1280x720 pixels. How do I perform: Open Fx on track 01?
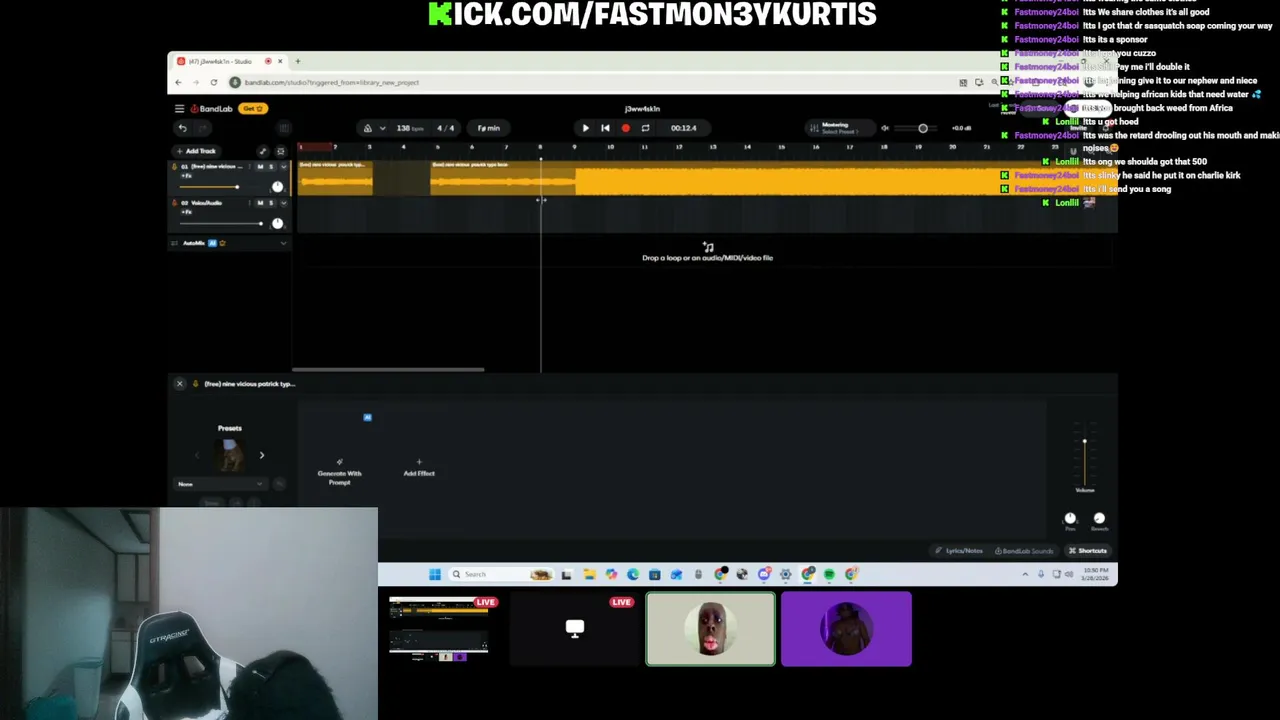pos(186,176)
